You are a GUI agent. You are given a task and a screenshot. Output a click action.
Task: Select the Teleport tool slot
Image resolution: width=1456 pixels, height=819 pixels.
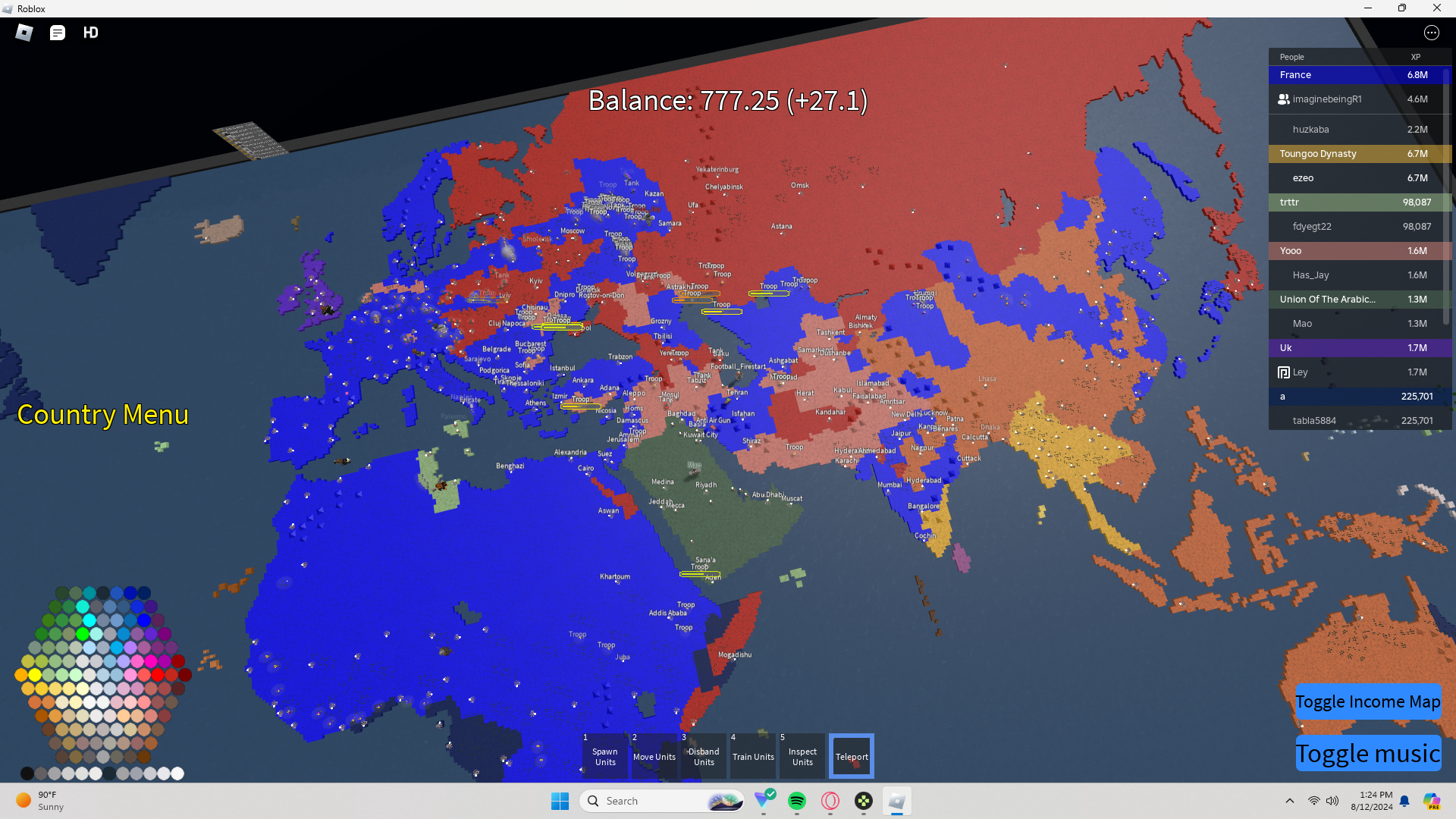click(x=851, y=756)
